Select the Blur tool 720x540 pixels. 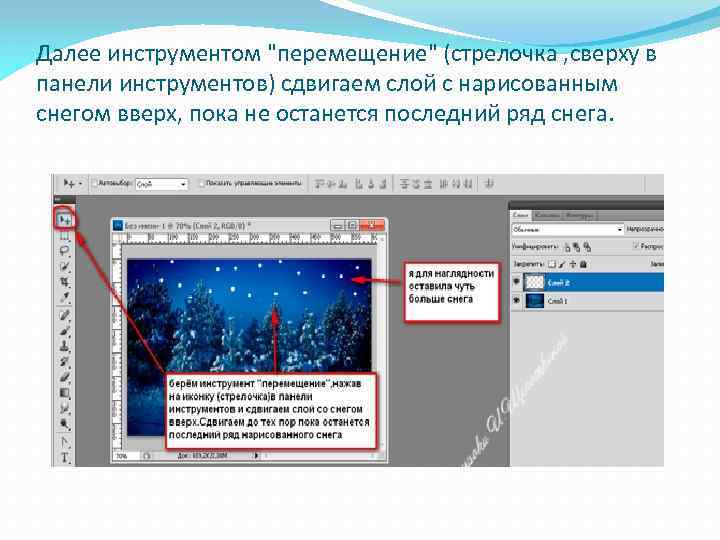click(65, 409)
